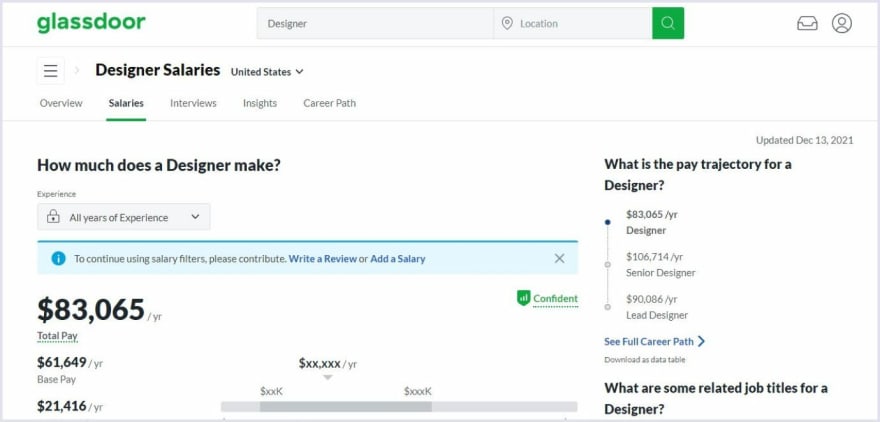Click the Designer Salaries page heading

click(158, 70)
